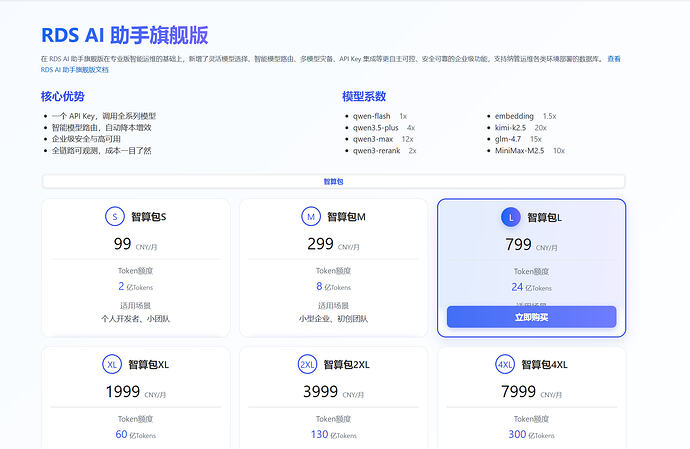Click the 3999 CNY/月 price
690x449 pixels.
pyautogui.click(x=334, y=392)
